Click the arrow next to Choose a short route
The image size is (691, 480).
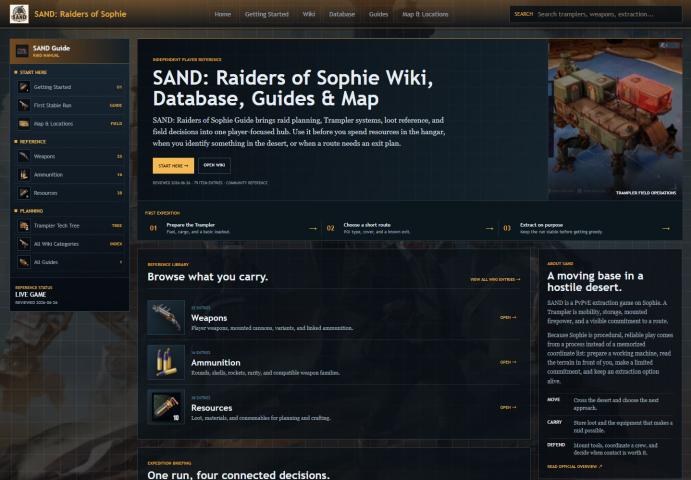click(489, 228)
